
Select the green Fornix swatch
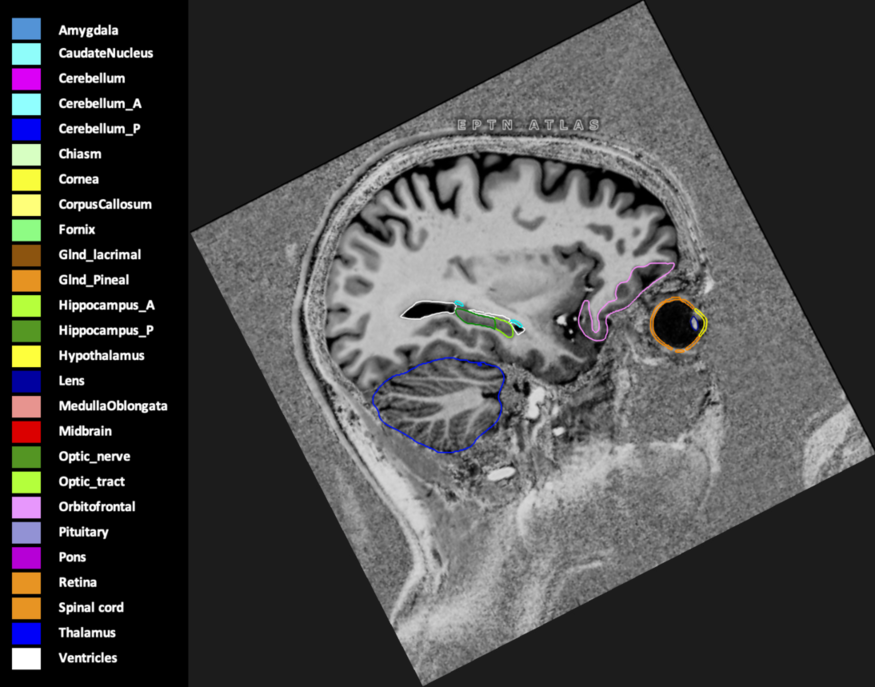click(x=26, y=230)
